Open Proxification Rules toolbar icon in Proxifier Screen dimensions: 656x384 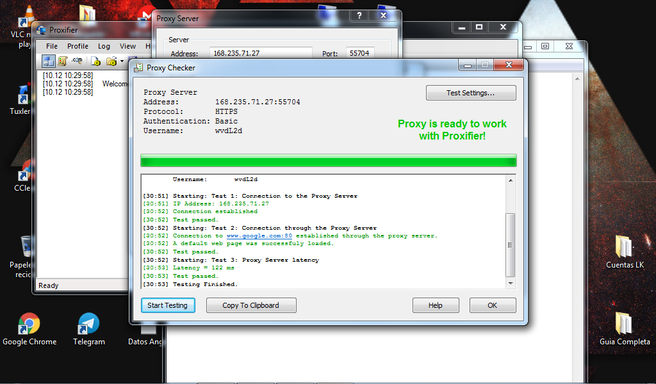(x=63, y=61)
